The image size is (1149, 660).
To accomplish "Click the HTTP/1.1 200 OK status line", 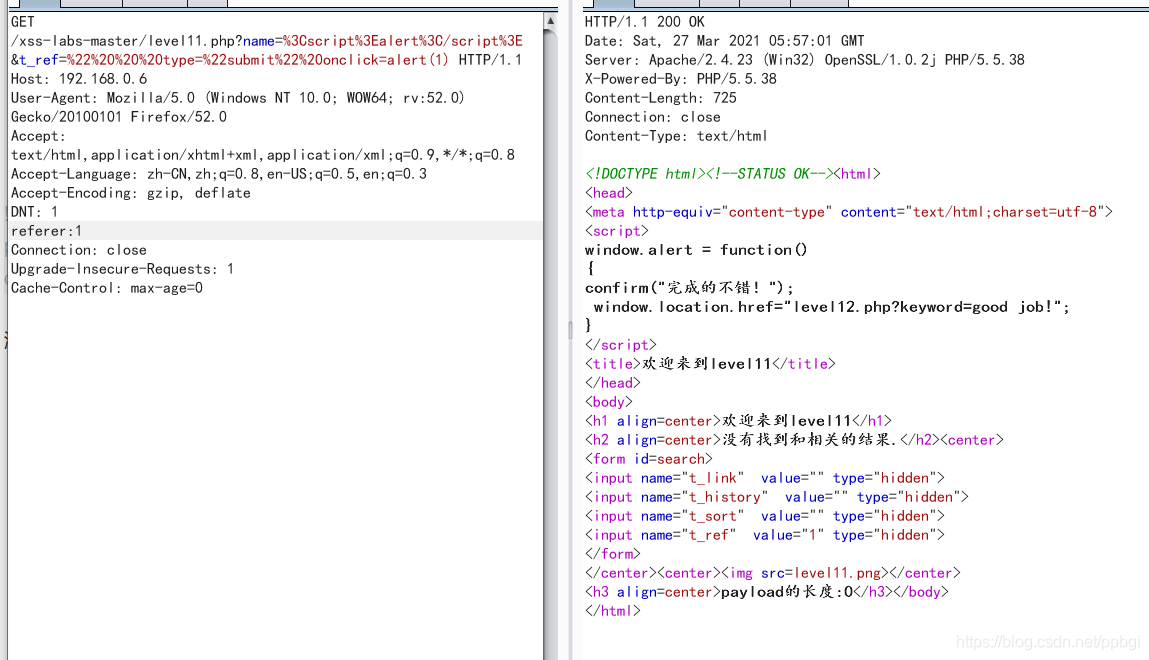I will tap(645, 22).
